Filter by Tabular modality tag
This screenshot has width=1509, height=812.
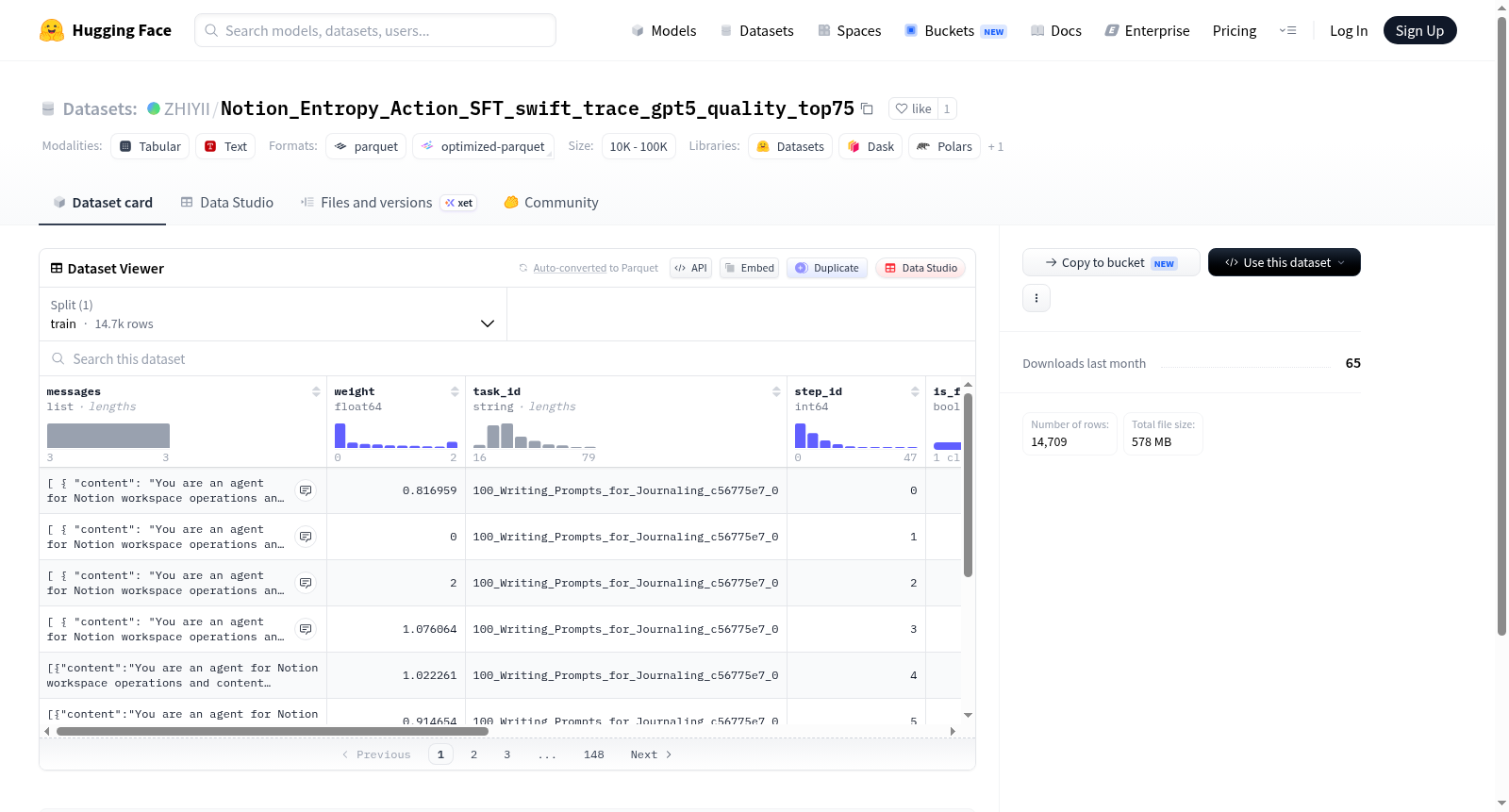pyautogui.click(x=150, y=146)
